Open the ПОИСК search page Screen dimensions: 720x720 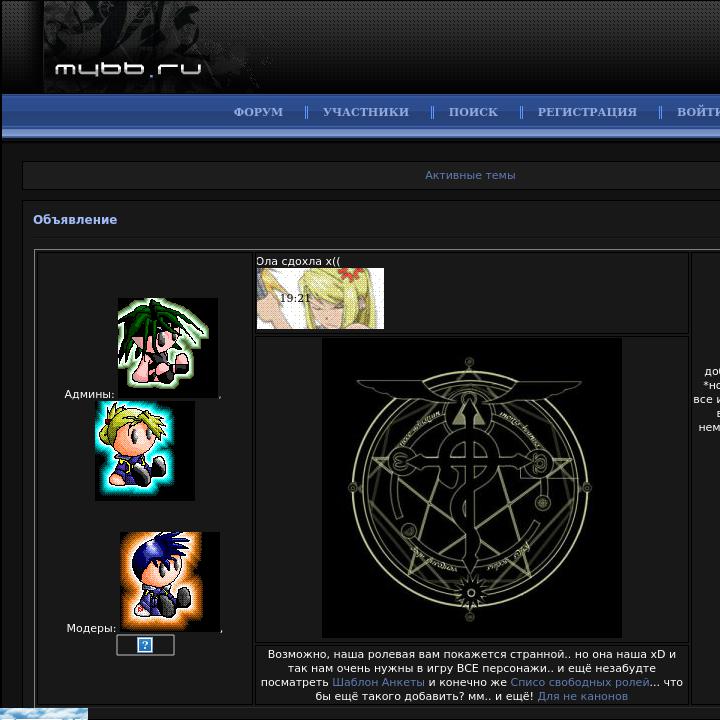(x=473, y=112)
